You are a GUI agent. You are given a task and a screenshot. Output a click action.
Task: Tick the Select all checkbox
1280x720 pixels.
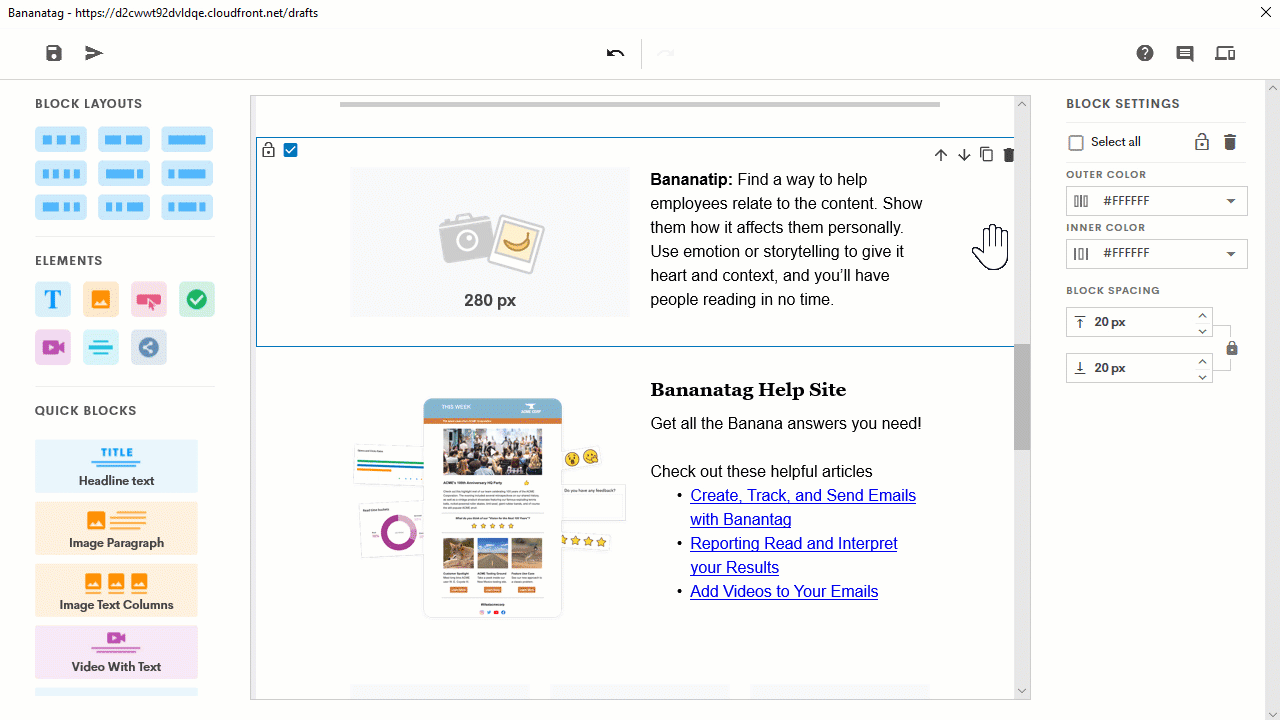click(1076, 142)
